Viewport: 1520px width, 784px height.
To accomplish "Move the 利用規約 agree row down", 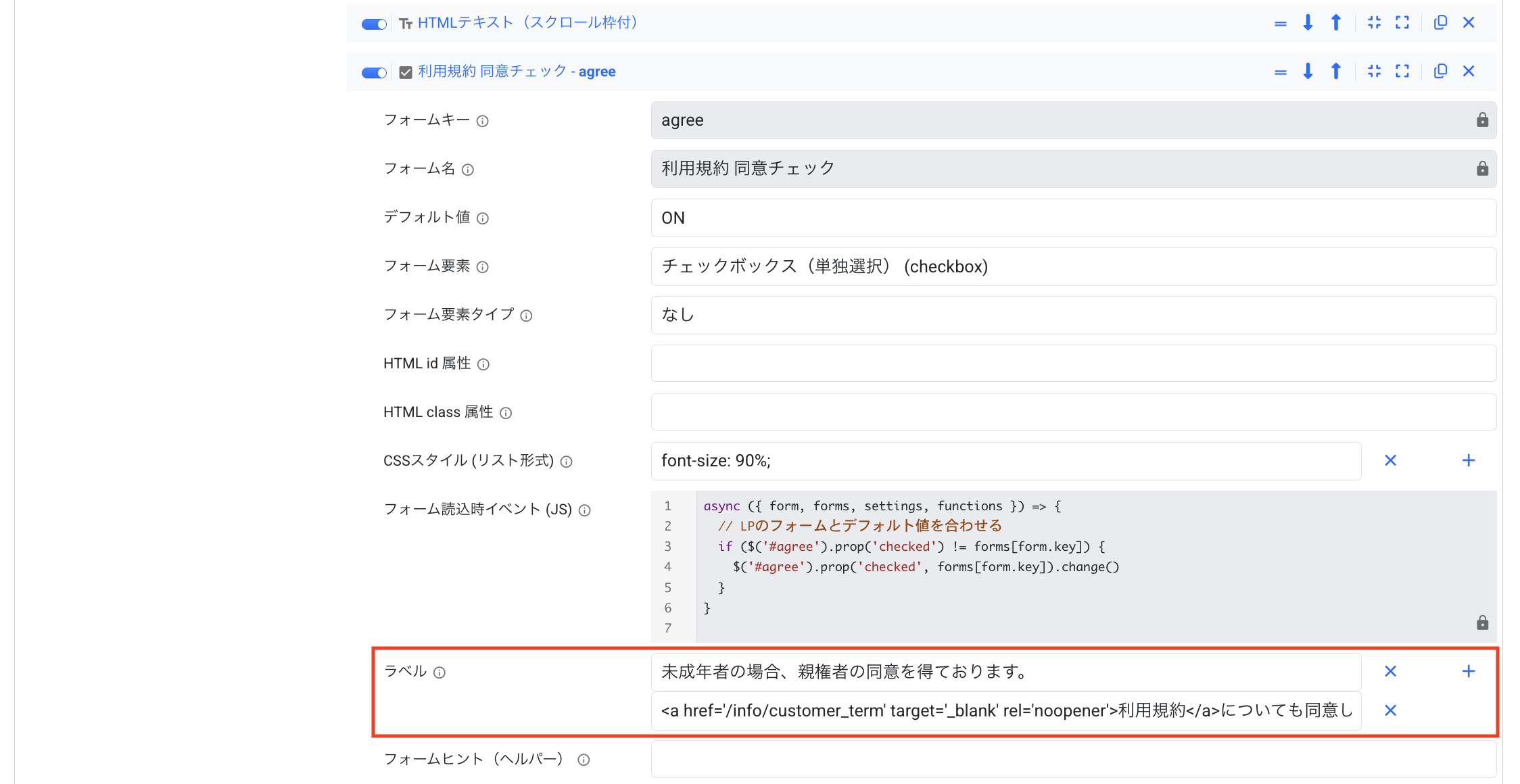I will [x=1308, y=71].
